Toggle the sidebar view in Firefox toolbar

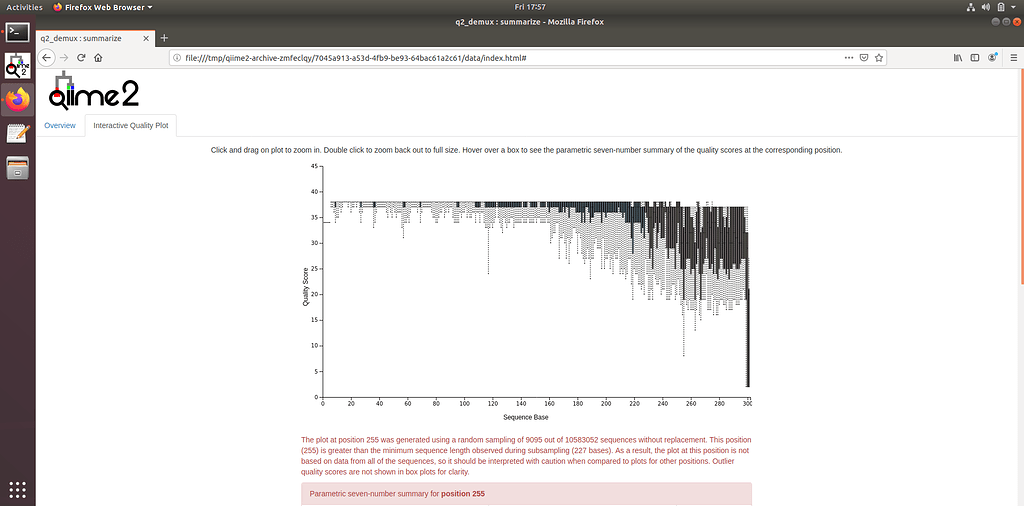[975, 58]
